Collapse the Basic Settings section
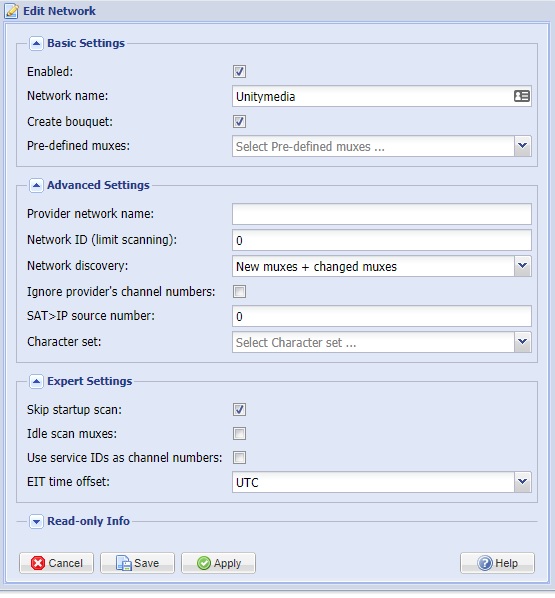Viewport: 555px width, 598px height. click(36, 43)
